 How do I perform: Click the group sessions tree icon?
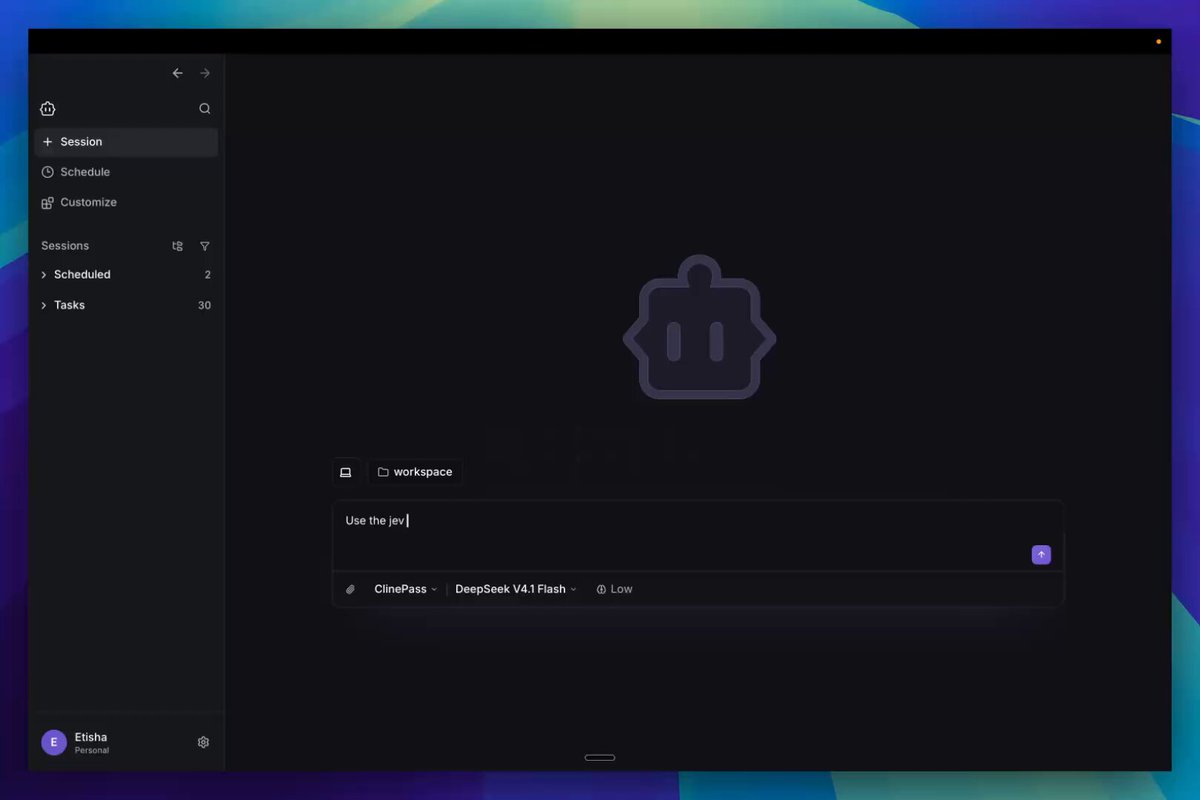pos(178,246)
